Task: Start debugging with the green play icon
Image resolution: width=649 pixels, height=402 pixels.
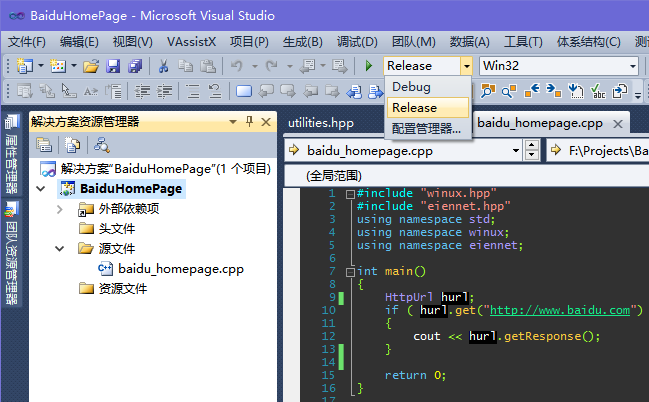Action: click(x=368, y=66)
